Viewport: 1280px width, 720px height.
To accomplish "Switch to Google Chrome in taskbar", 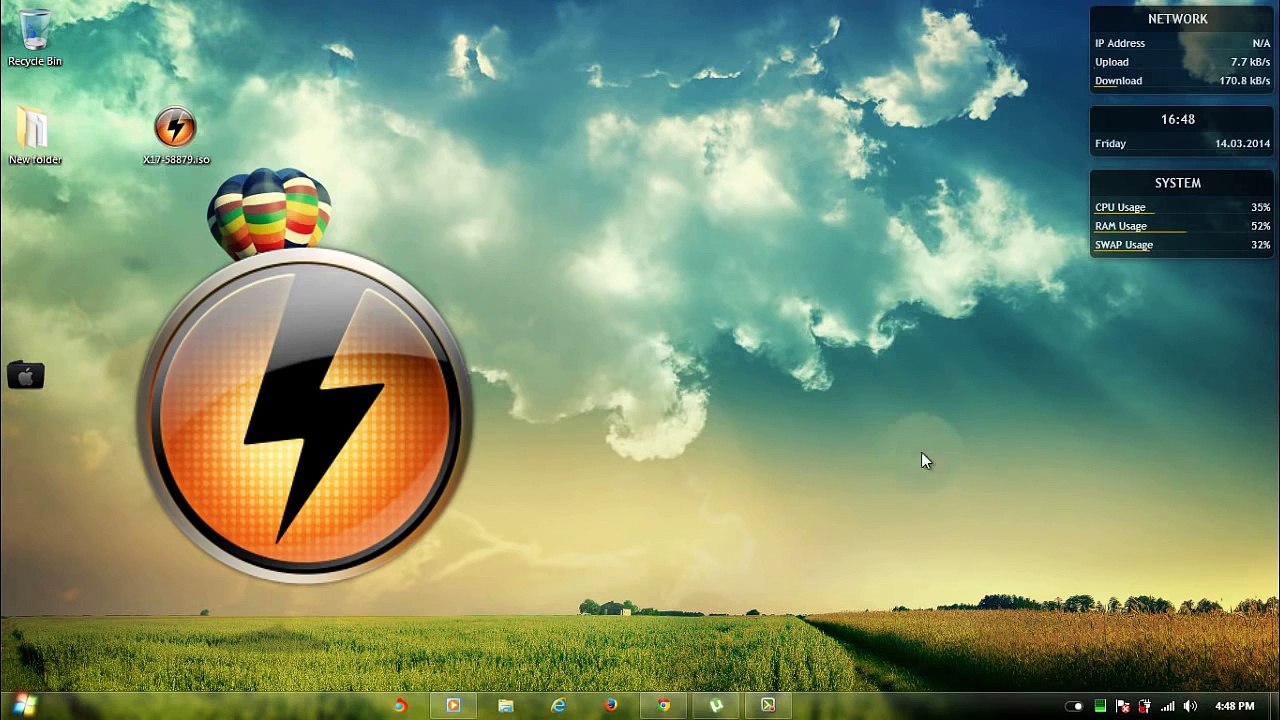I will coord(664,706).
